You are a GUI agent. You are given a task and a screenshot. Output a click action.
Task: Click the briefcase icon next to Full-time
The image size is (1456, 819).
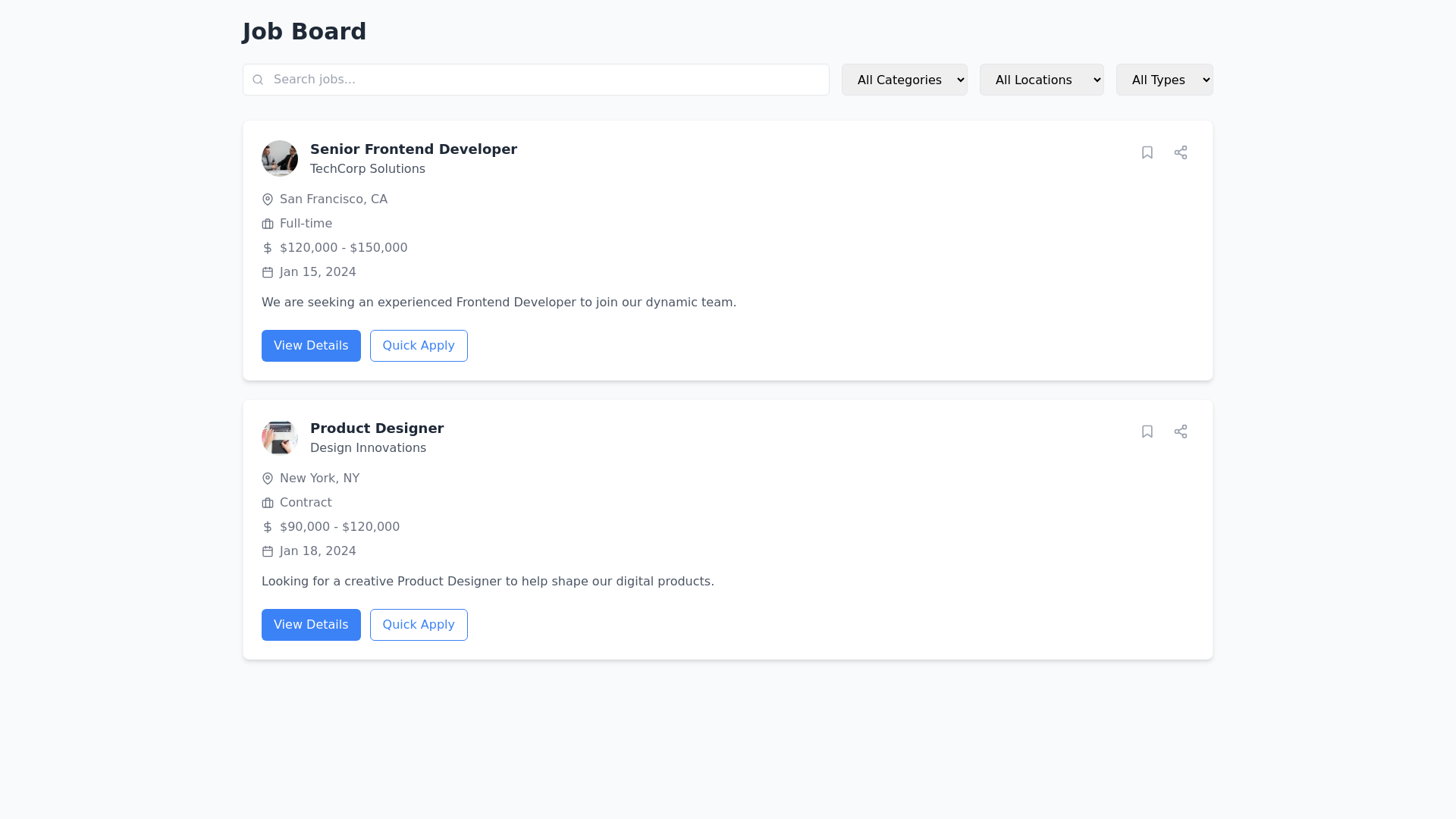[267, 223]
